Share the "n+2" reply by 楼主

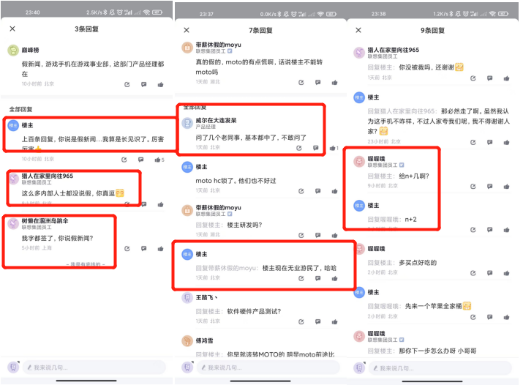tap(473, 230)
